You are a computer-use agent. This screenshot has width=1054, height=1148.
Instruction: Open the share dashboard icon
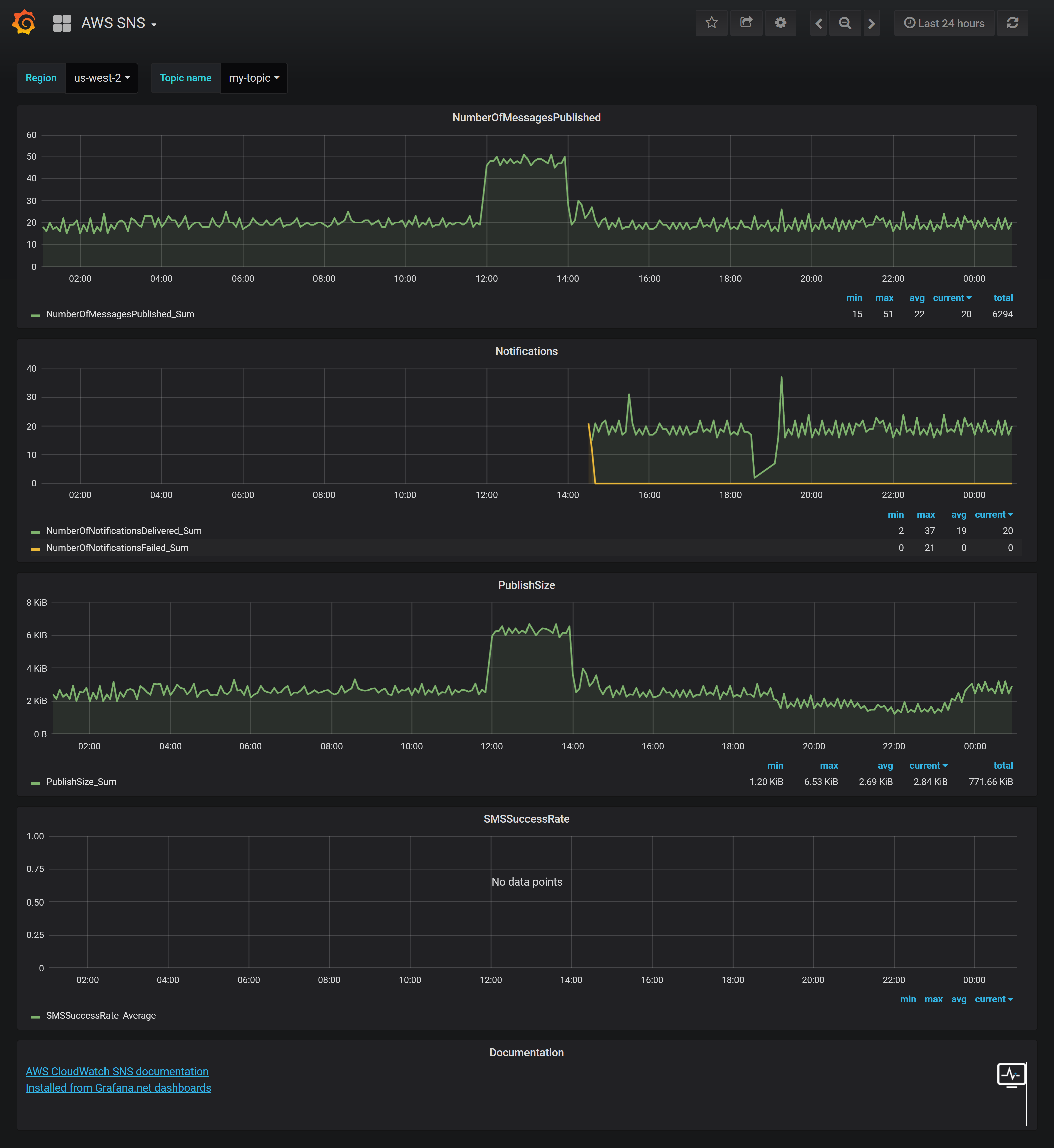pos(746,23)
